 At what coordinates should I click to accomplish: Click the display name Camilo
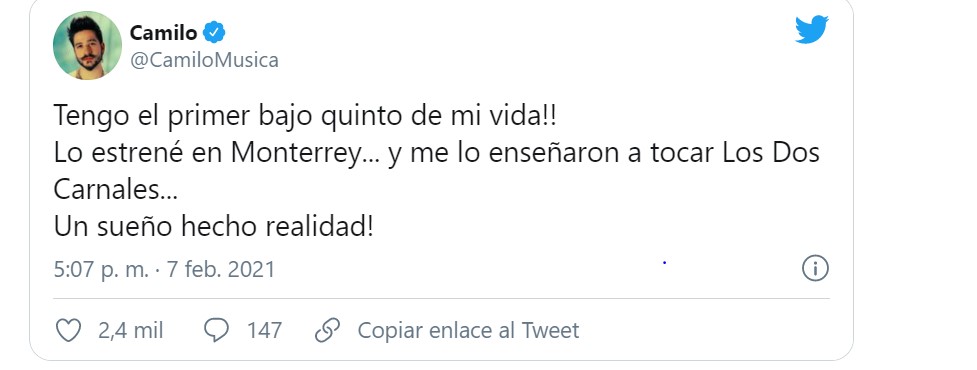163,32
